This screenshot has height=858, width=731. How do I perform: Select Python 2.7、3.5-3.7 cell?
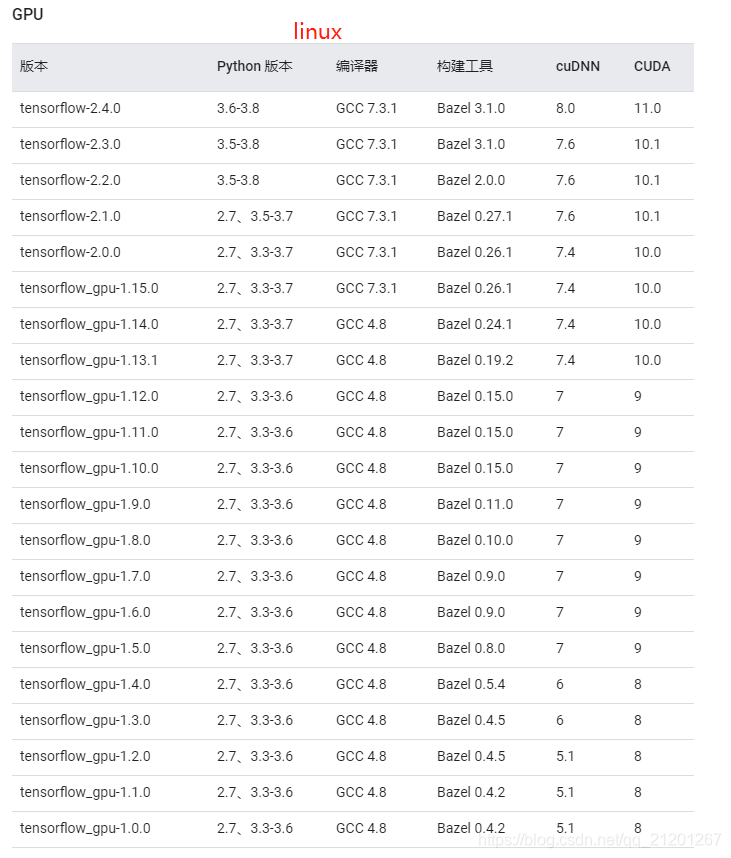pyautogui.click(x=255, y=217)
